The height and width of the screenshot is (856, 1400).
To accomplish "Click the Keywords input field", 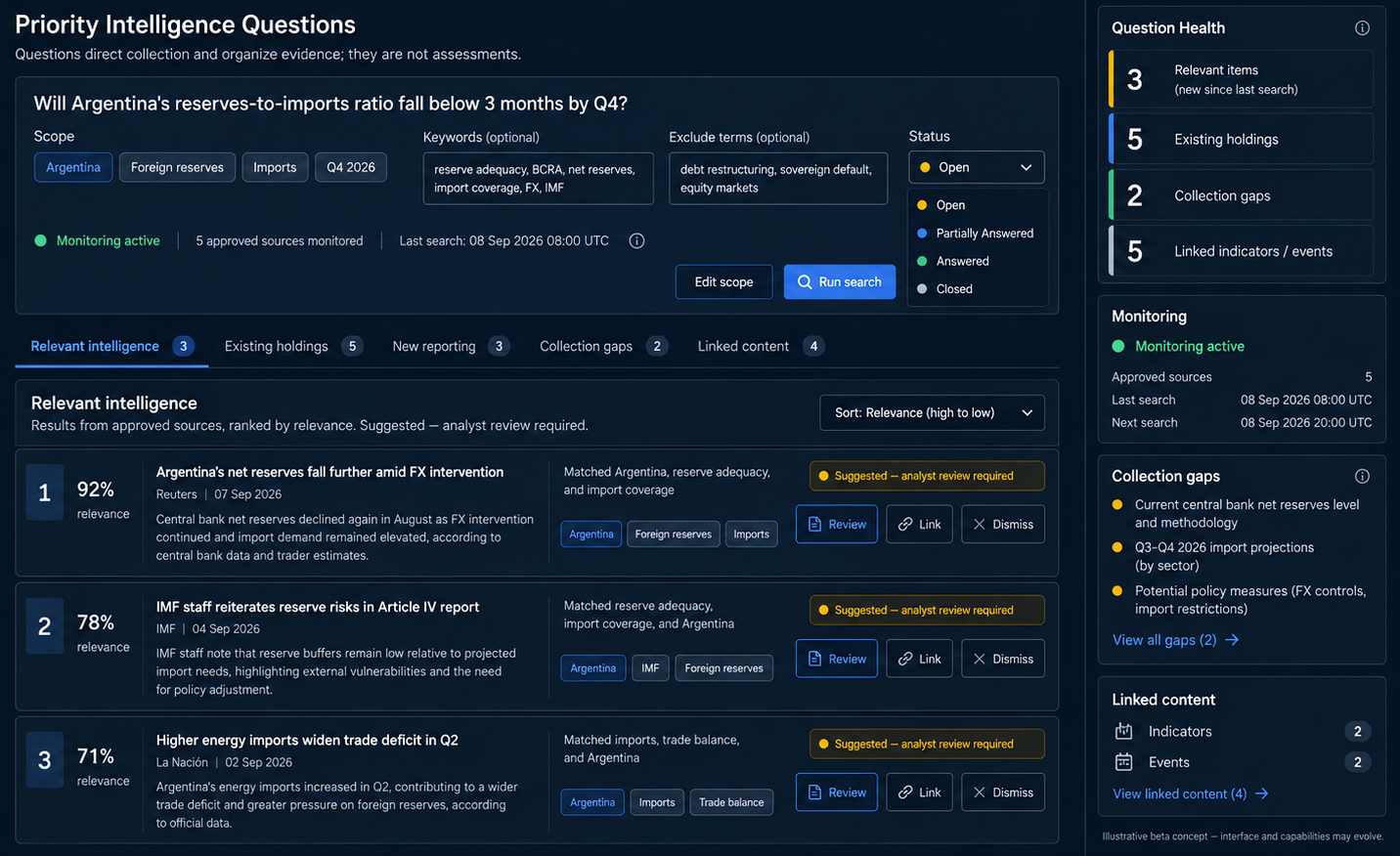I will [x=538, y=178].
